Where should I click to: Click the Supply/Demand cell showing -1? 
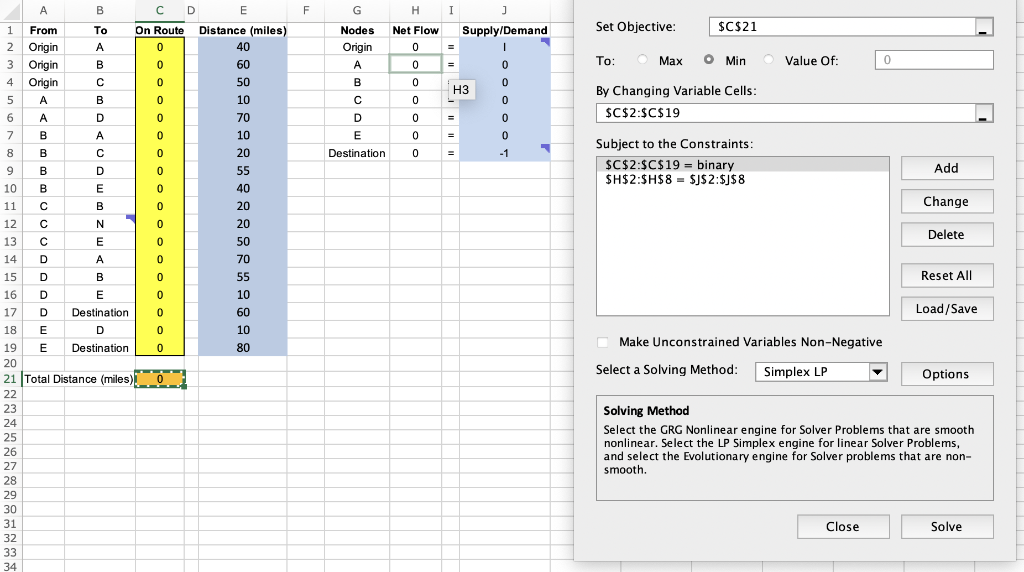coord(504,153)
